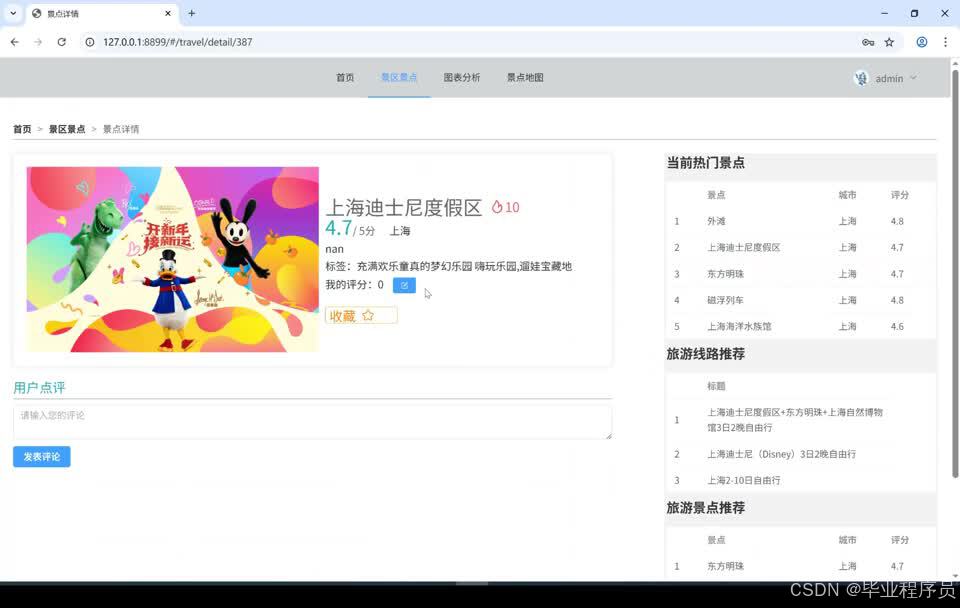Click the 旅游景点推荐 panel heading
960x608 pixels.
pos(705,508)
